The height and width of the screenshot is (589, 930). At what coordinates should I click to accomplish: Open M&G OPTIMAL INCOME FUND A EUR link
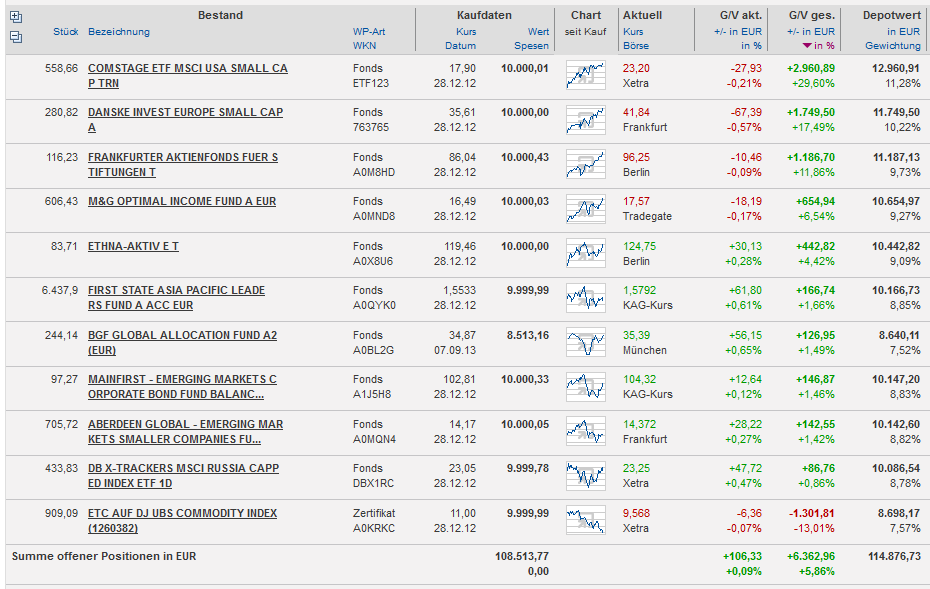182,201
